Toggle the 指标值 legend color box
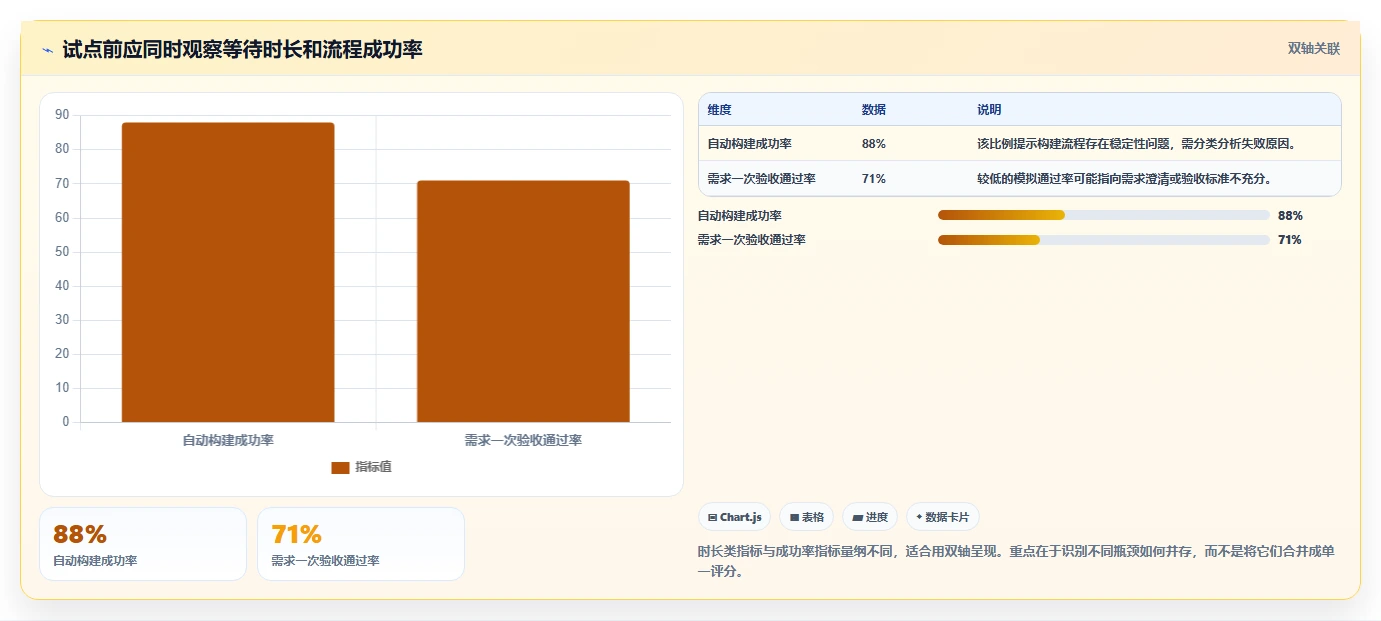 (340, 467)
